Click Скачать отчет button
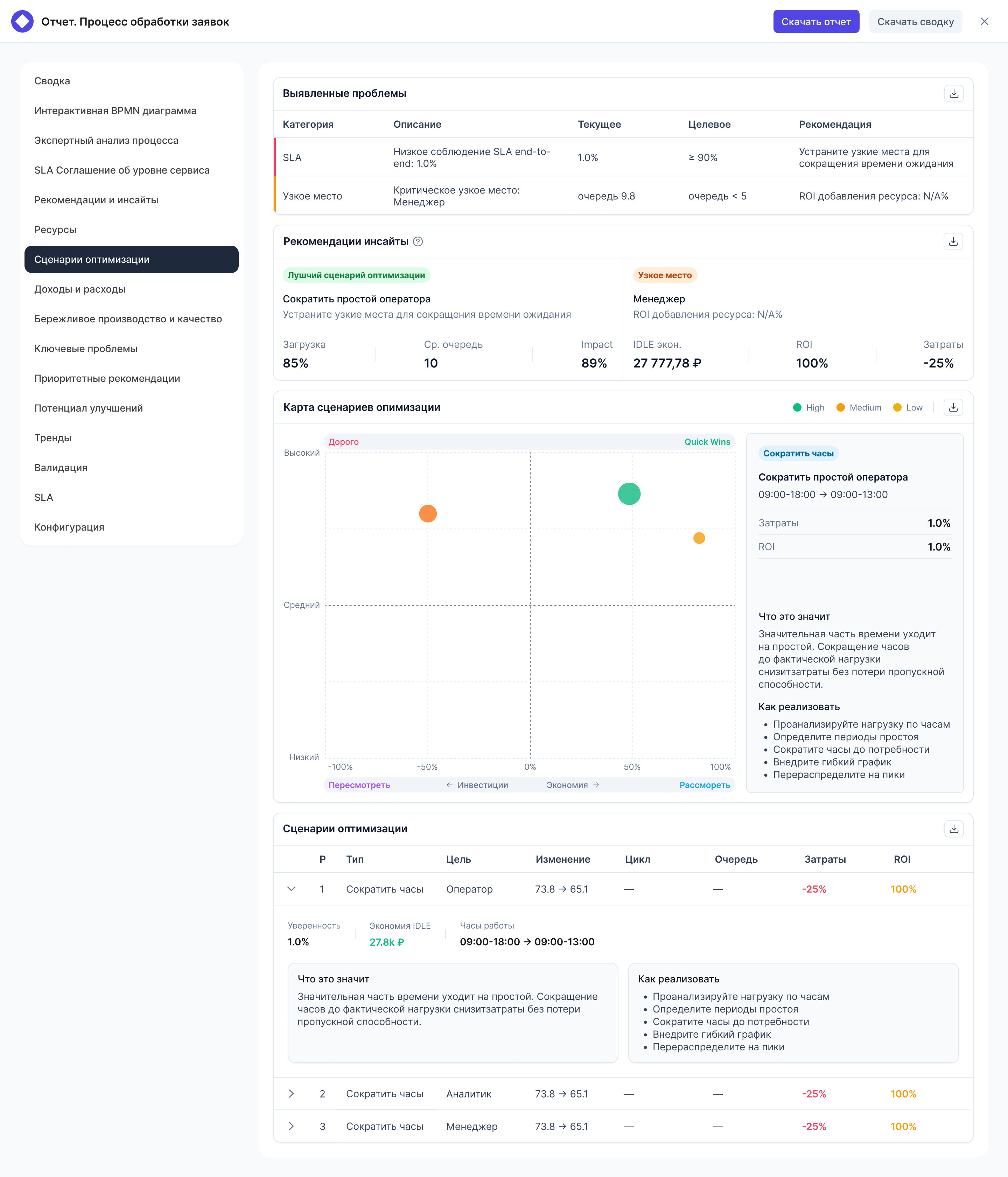The width and height of the screenshot is (1008, 1177). (x=815, y=22)
